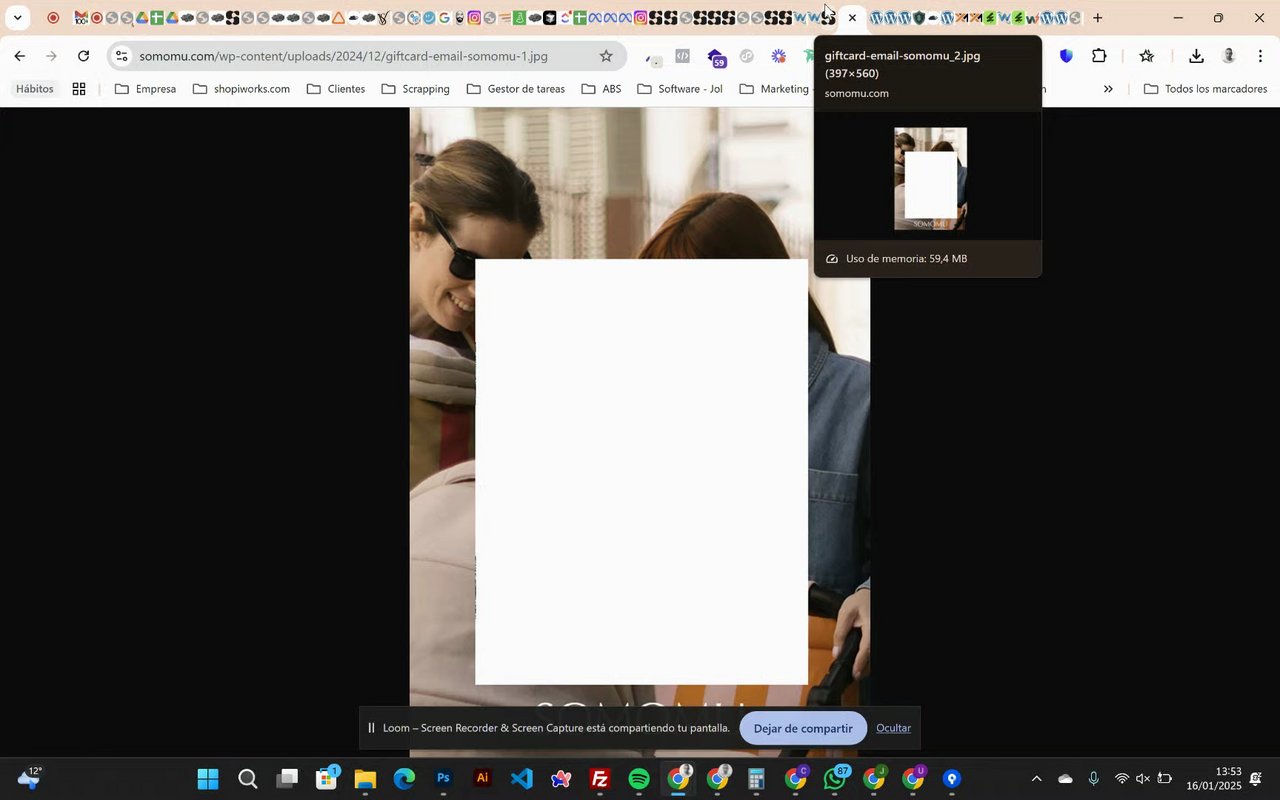
Task: Open Calculator from the taskbar
Action: tap(757, 779)
